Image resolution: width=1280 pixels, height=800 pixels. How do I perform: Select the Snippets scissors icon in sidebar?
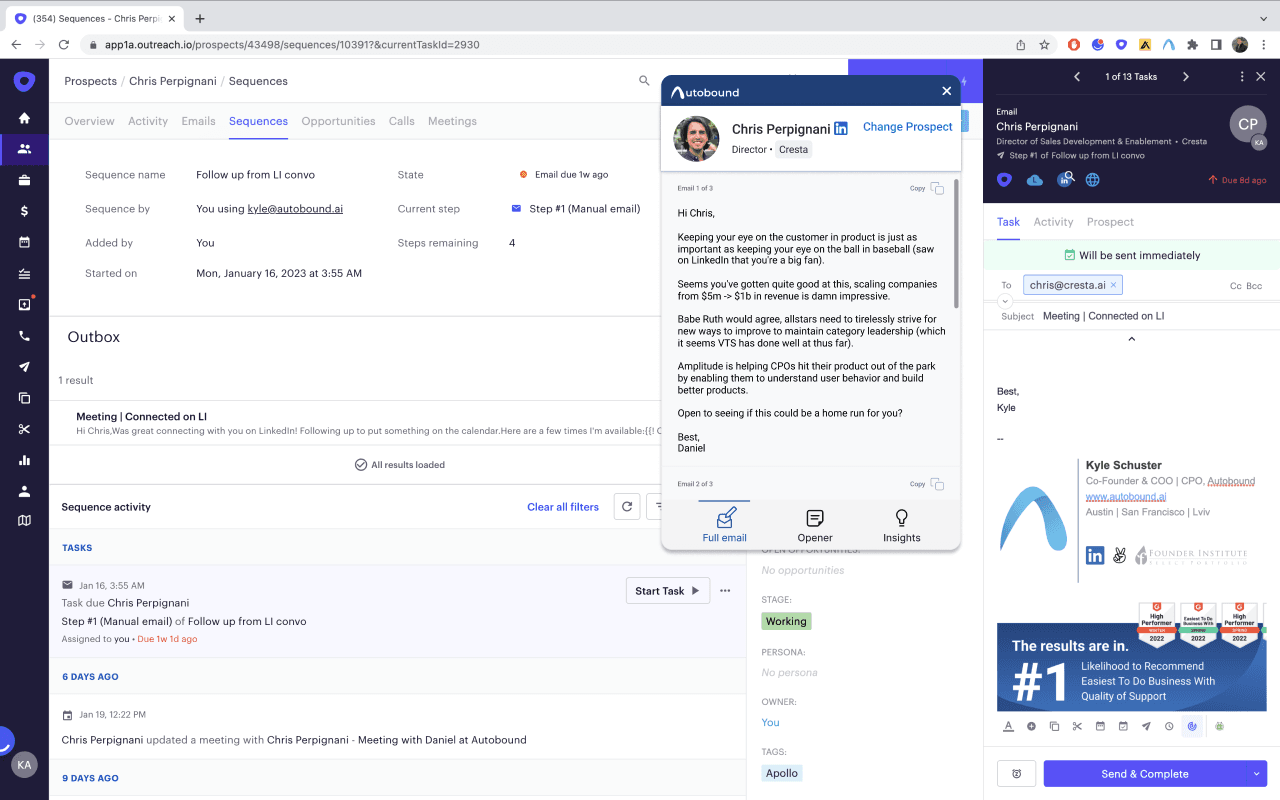pos(24,429)
